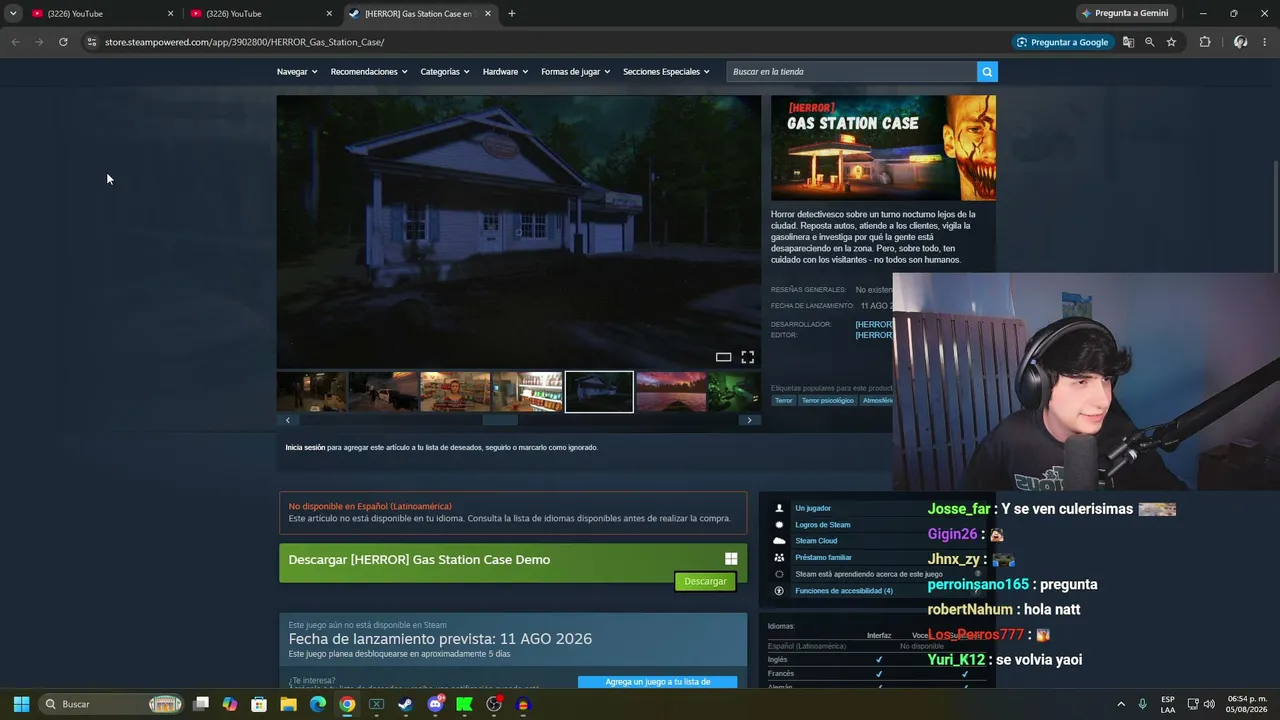Open the Chrome extensions puzzle icon

1205,42
